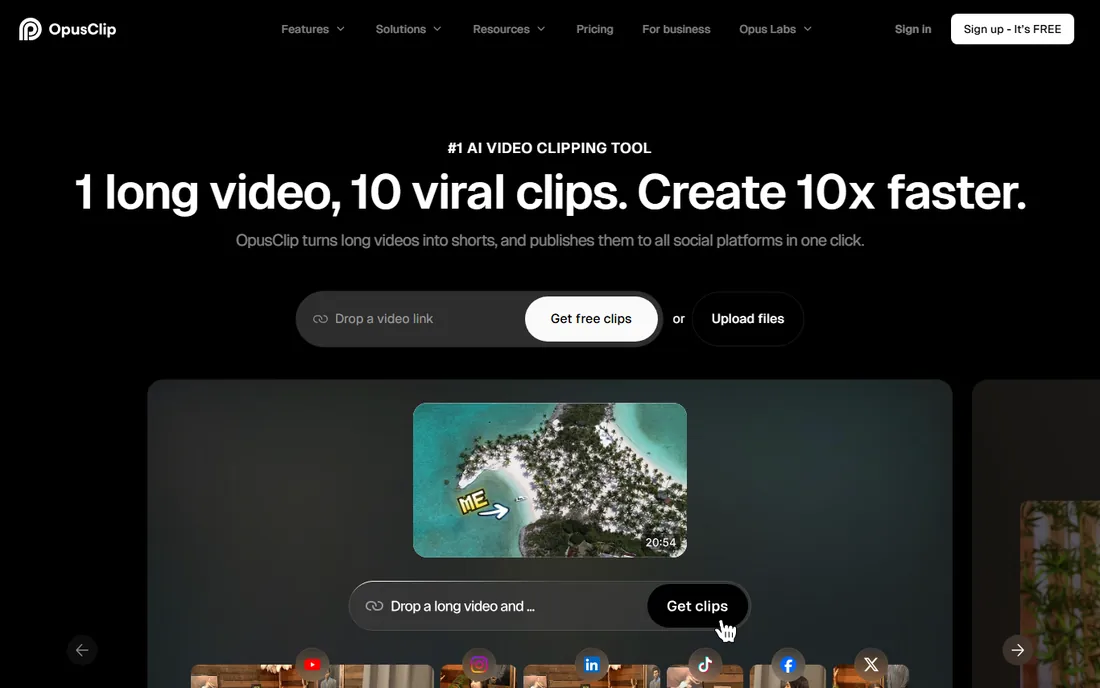Click the Sign in link
Screen dimensions: 1100x688
pyautogui.click(x=913, y=29)
